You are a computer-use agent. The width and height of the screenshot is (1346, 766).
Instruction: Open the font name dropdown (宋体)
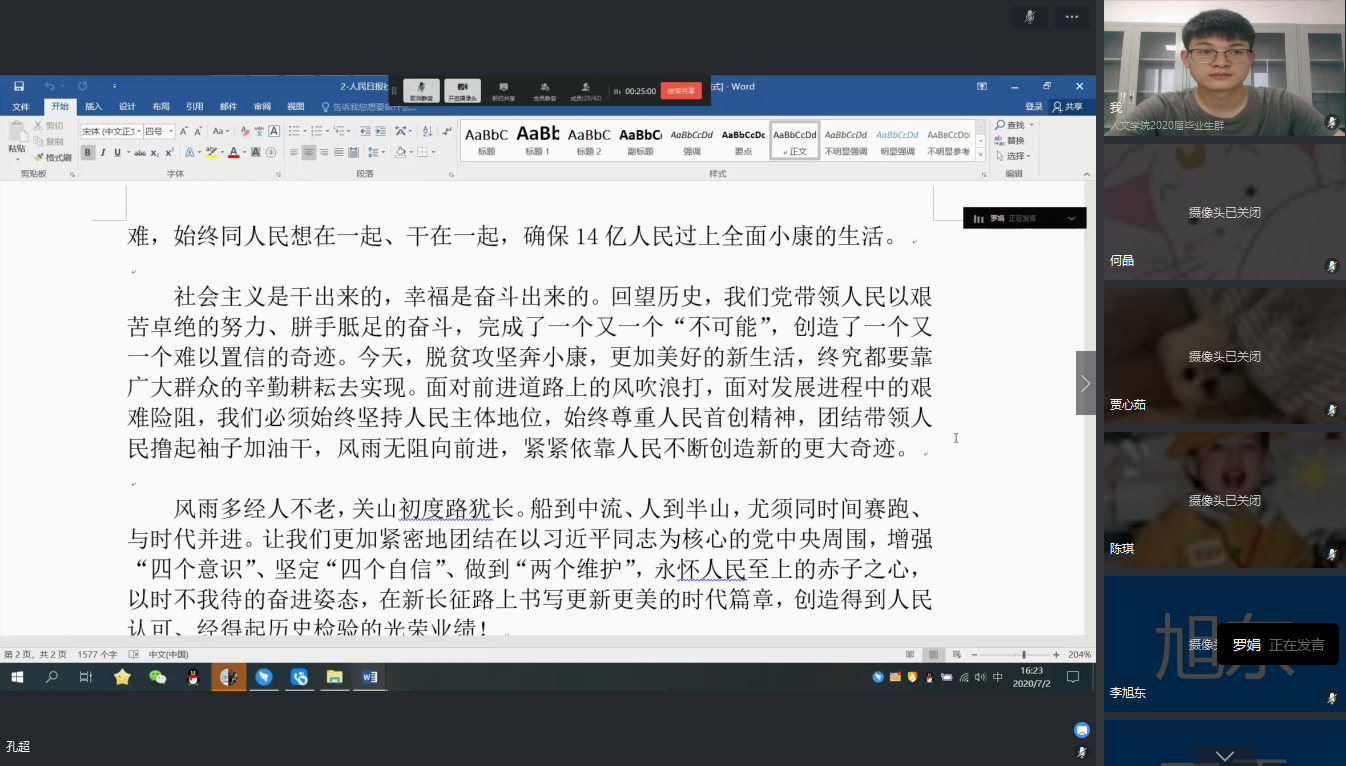point(111,132)
